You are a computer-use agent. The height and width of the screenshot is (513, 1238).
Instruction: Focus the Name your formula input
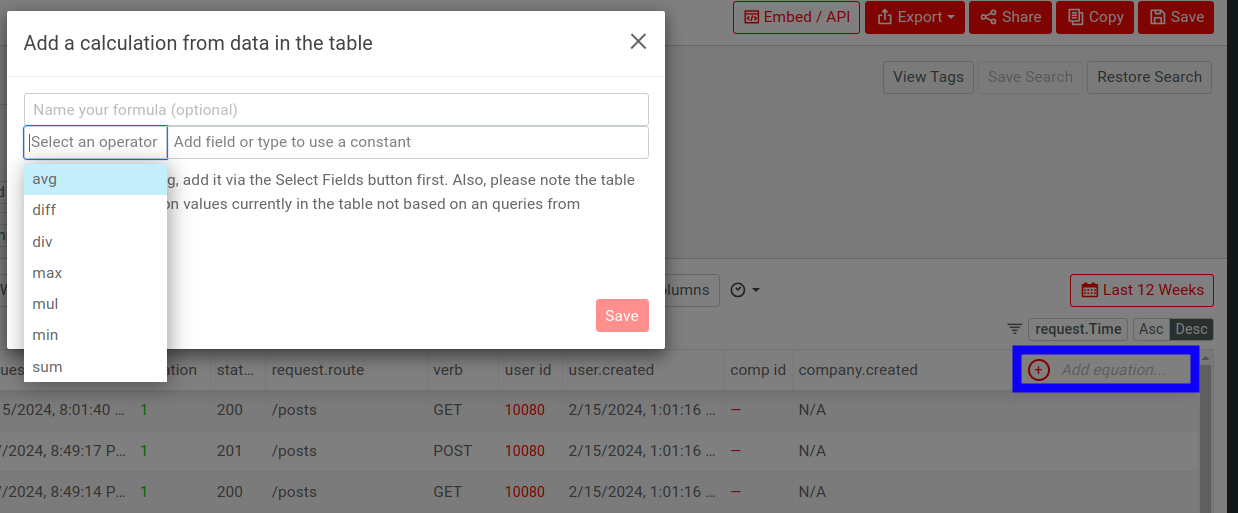click(336, 109)
